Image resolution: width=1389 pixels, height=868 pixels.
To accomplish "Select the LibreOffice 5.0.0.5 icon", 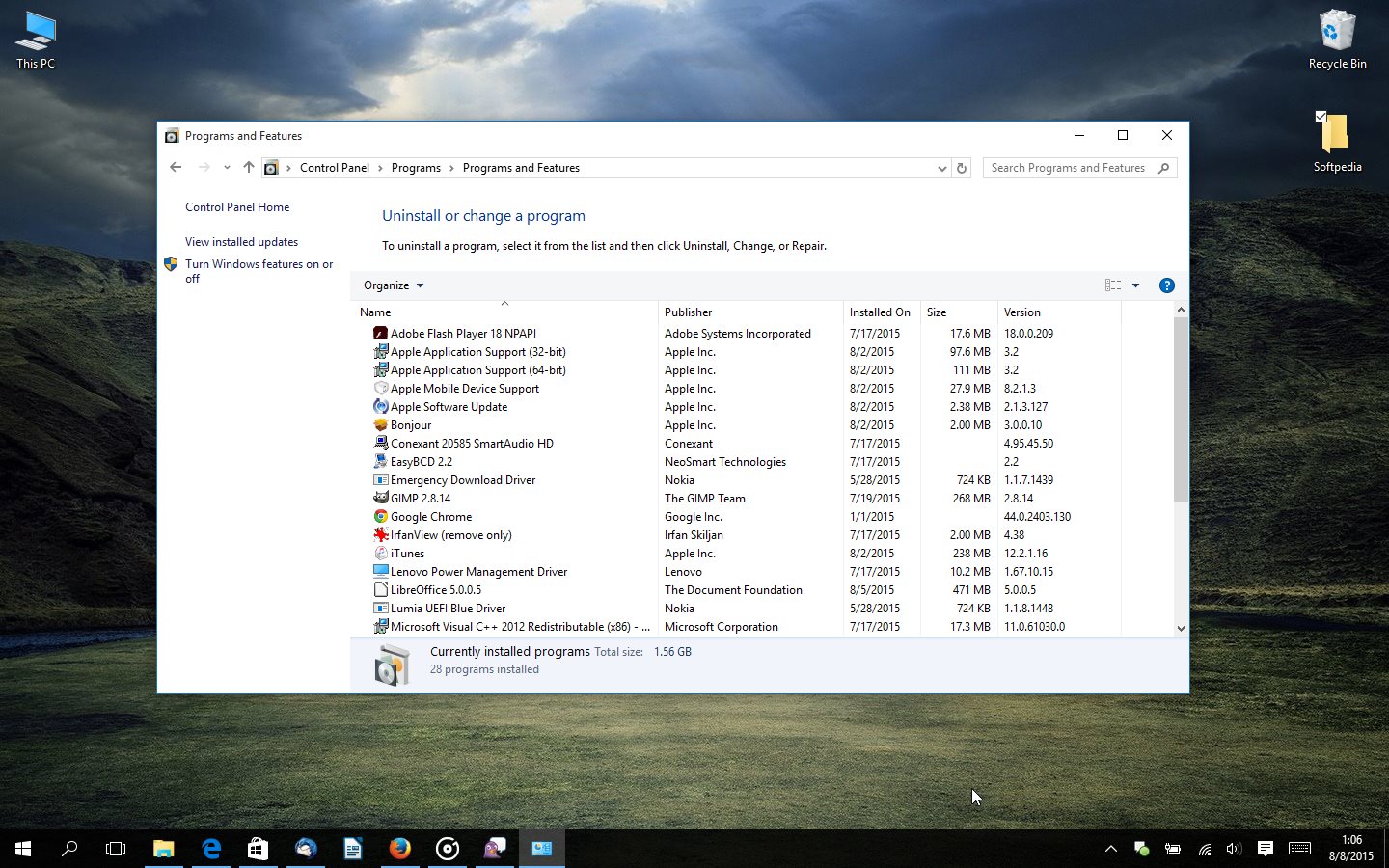I will tap(380, 589).
